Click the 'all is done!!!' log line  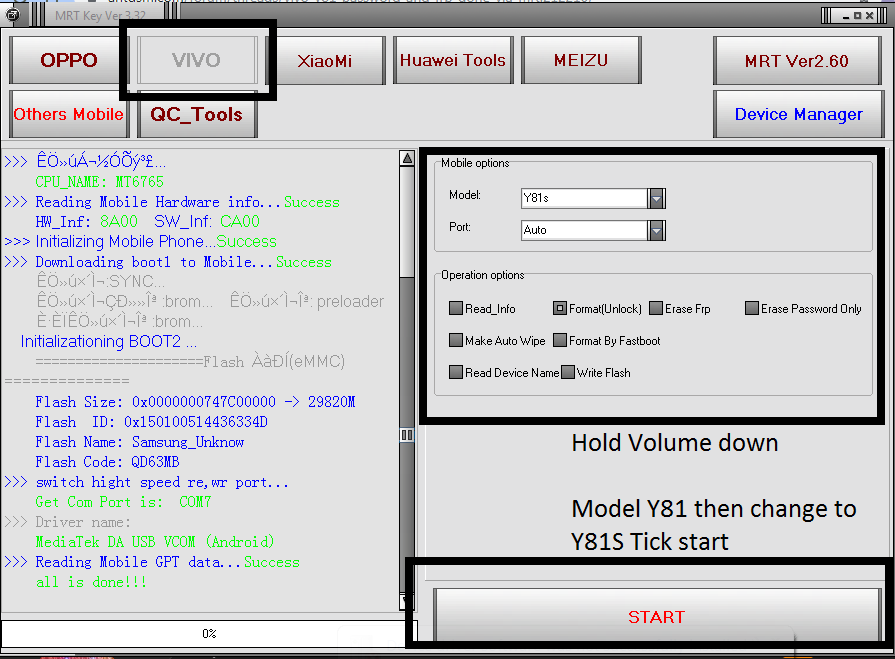(91, 583)
